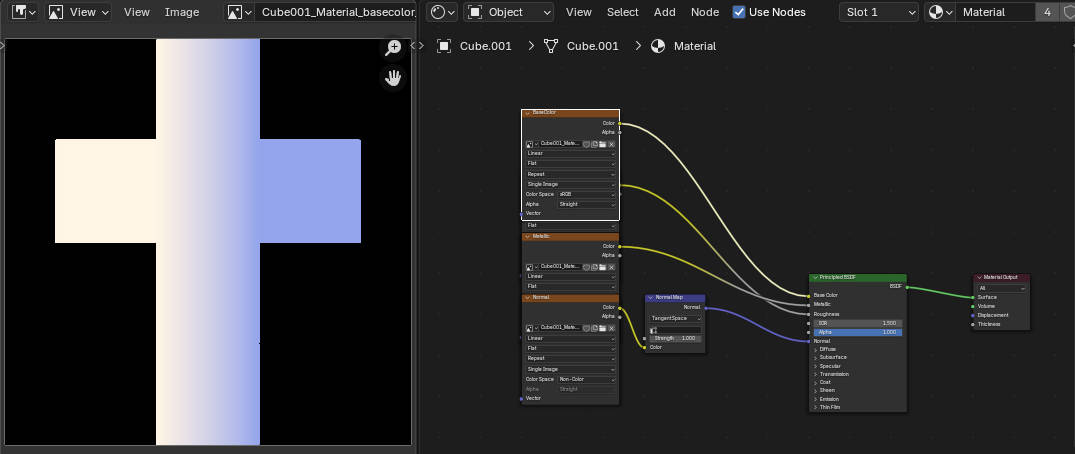This screenshot has width=1075, height=454.
Task: Open BaseColor Straight alpha dropdown
Action: [x=587, y=204]
